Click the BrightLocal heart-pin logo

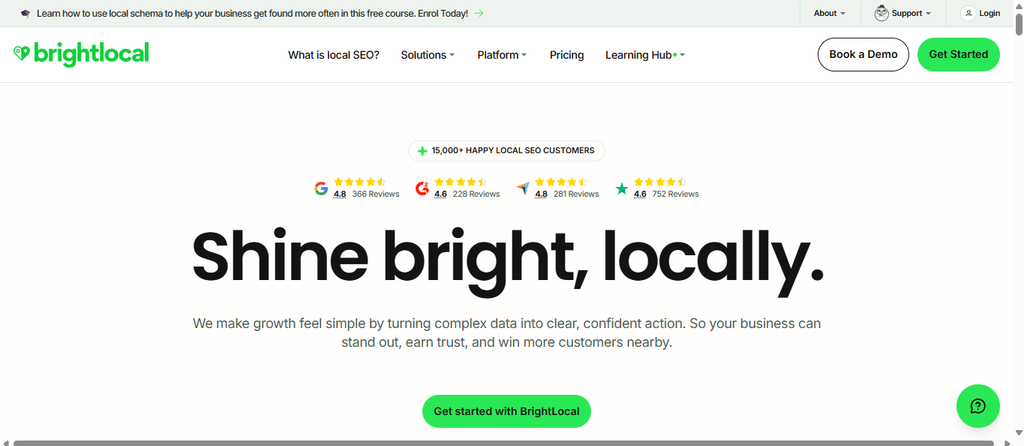22,54
